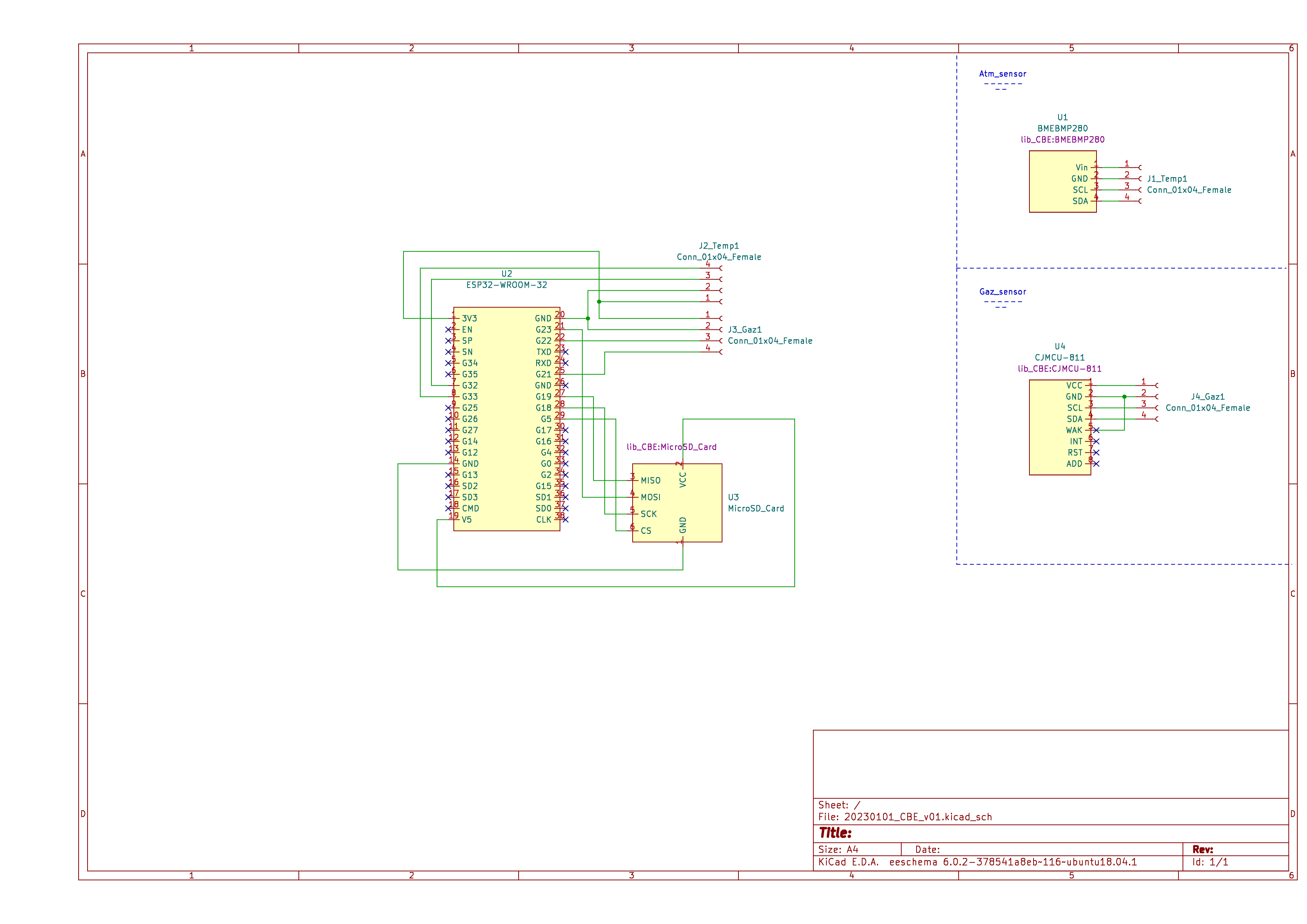Select the TXD pin label
Screen dimensions: 1307x924
click(544, 352)
